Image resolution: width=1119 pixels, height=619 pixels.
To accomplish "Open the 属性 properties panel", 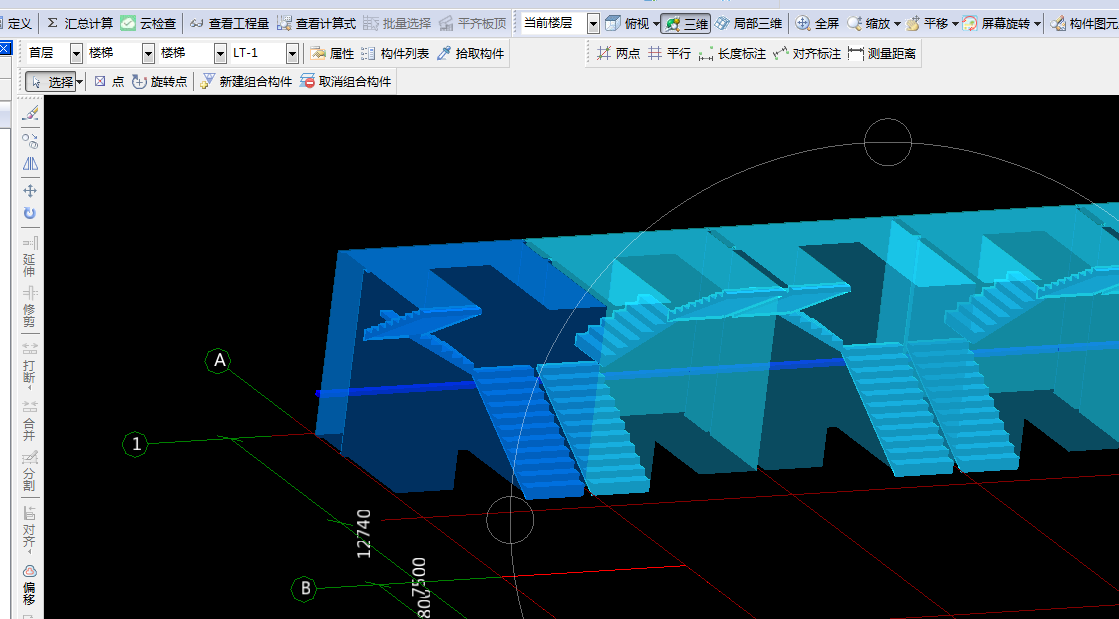I will [x=333, y=54].
